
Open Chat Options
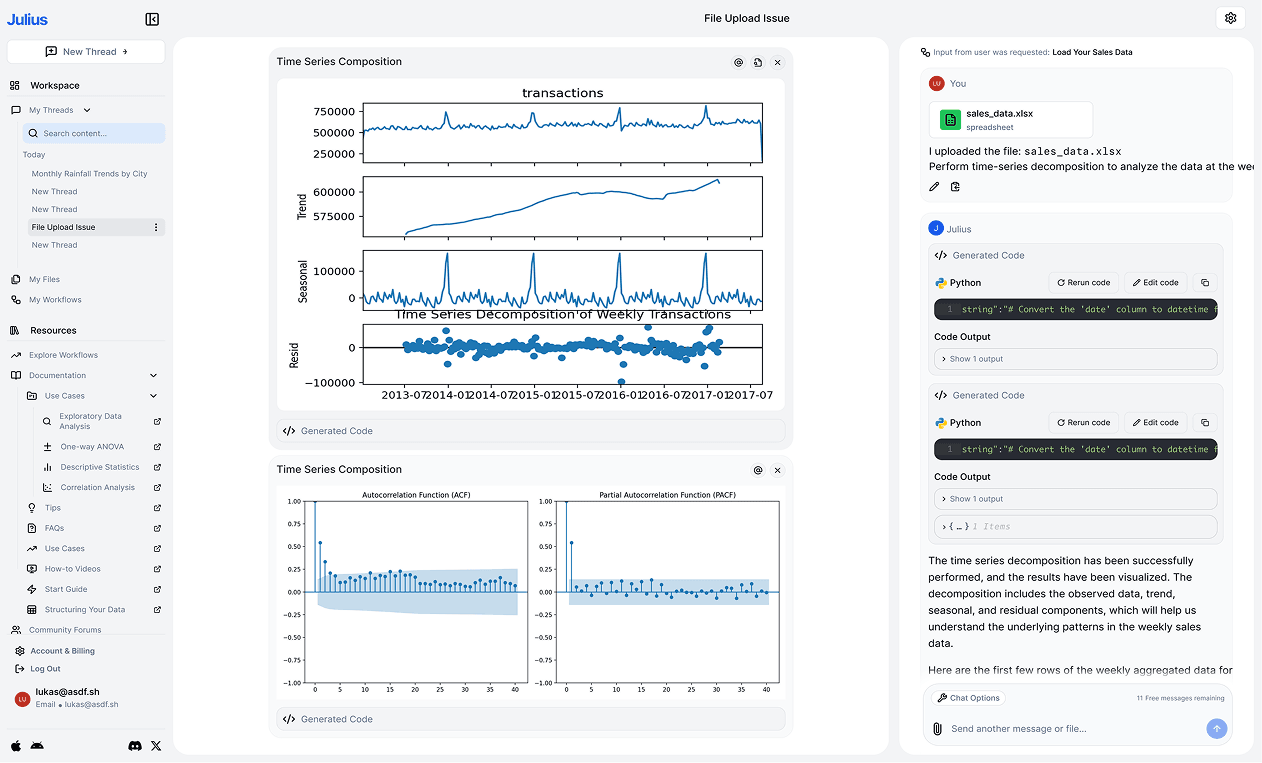(967, 698)
